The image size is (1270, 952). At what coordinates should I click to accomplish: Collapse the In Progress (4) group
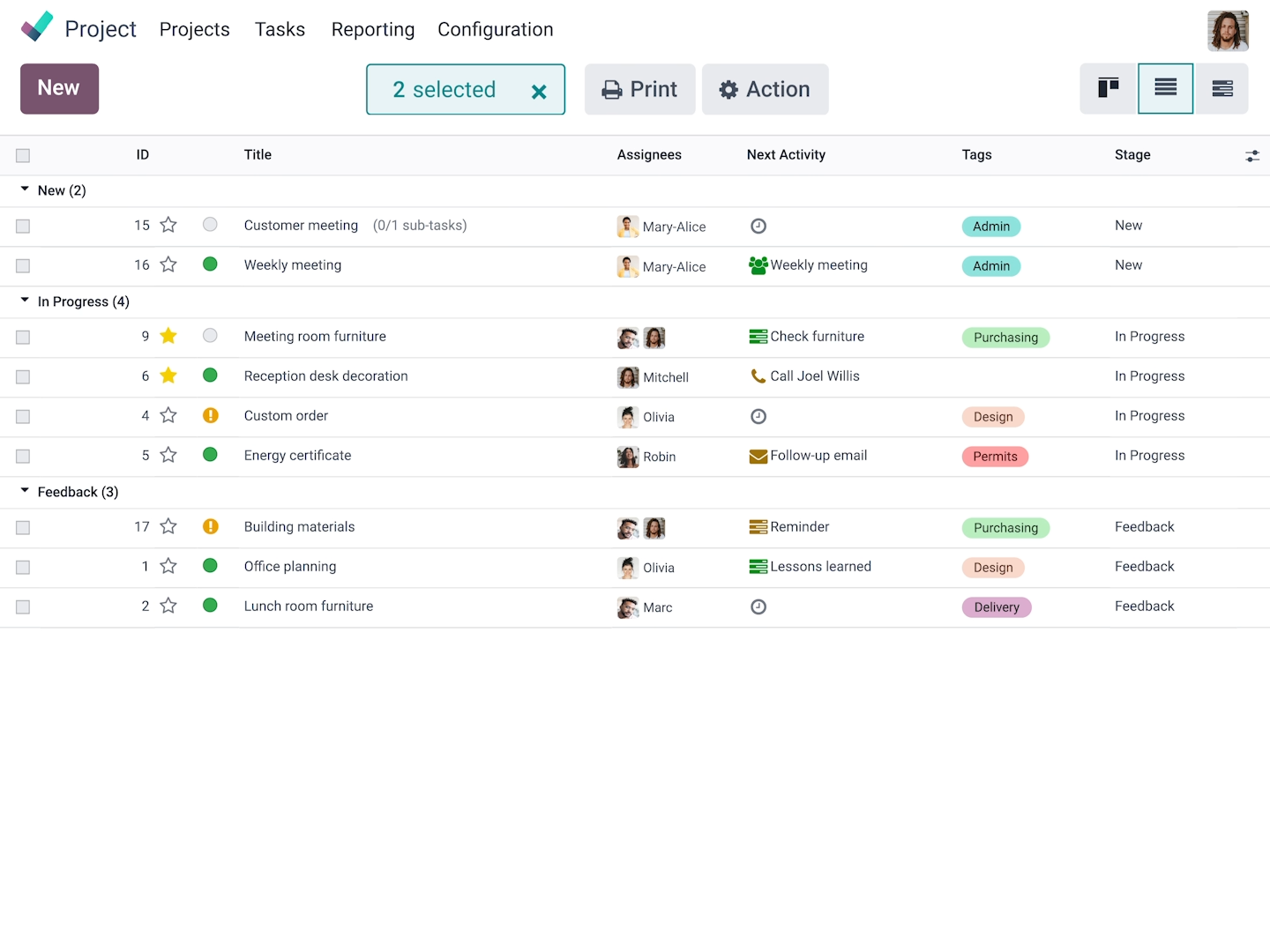tap(25, 301)
